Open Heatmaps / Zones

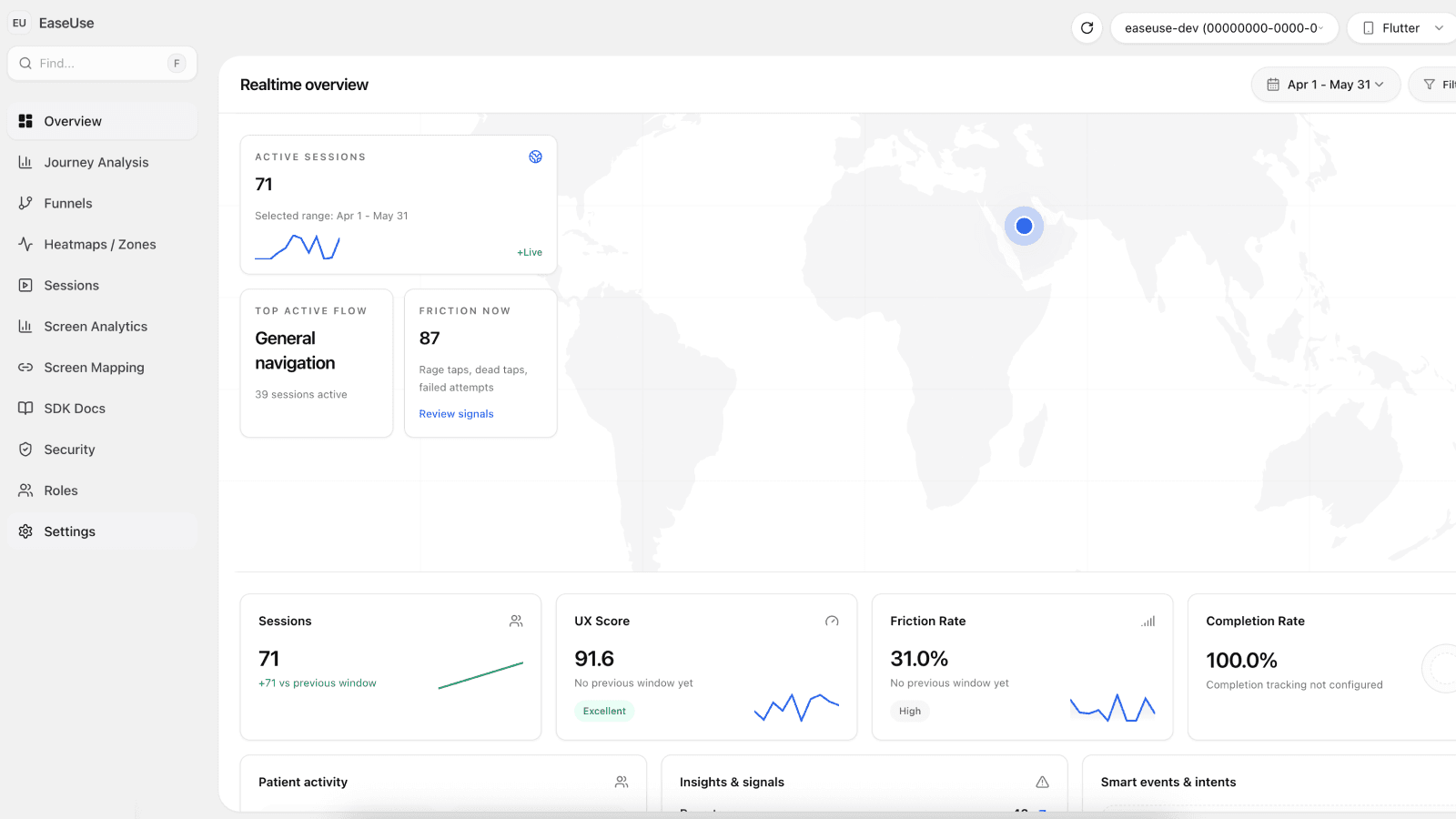pyautogui.click(x=102, y=244)
